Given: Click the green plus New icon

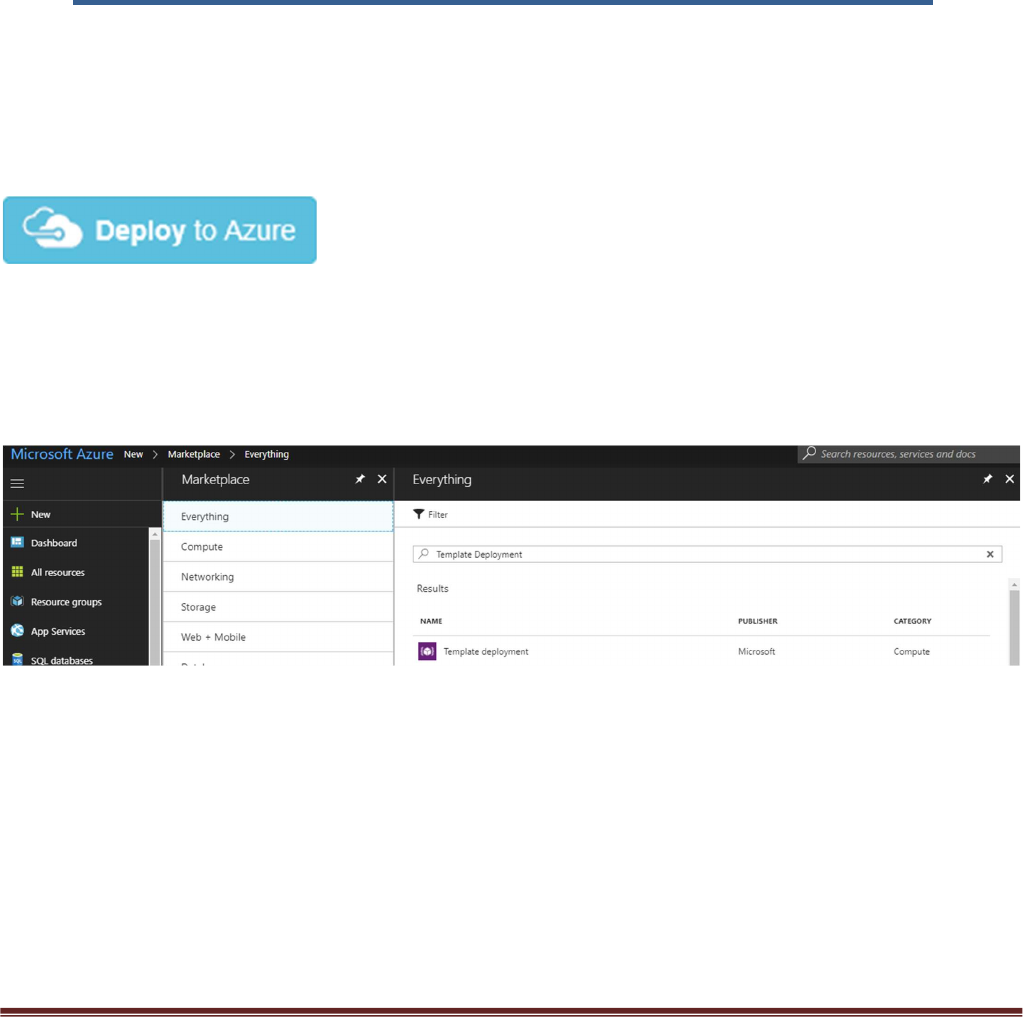Looking at the screenshot, I should coord(18,514).
